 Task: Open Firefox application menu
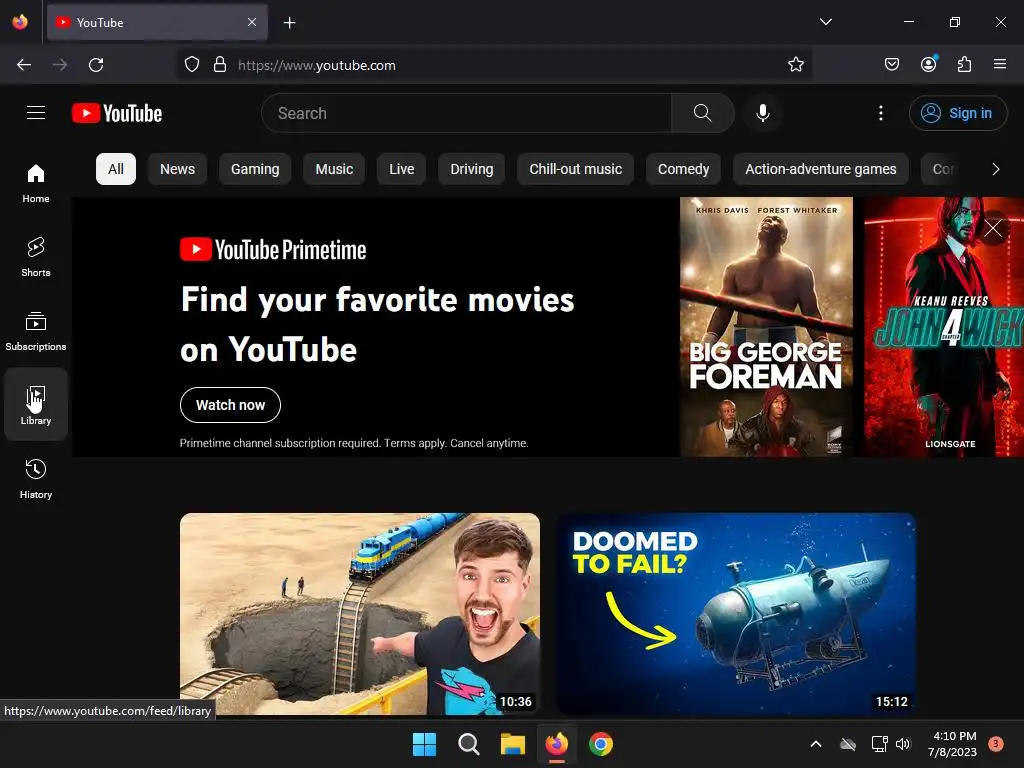[1000, 64]
